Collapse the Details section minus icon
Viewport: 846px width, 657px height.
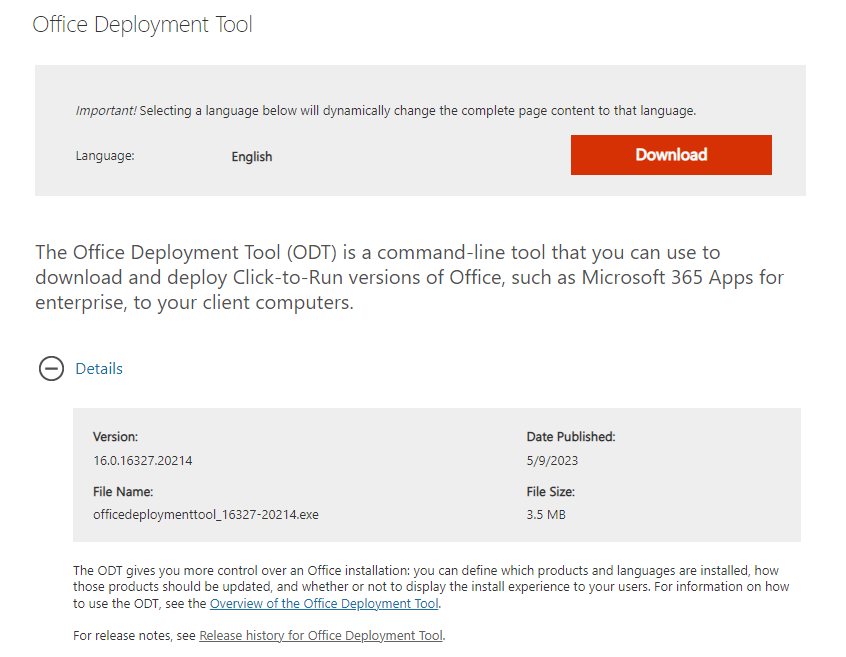pos(51,368)
